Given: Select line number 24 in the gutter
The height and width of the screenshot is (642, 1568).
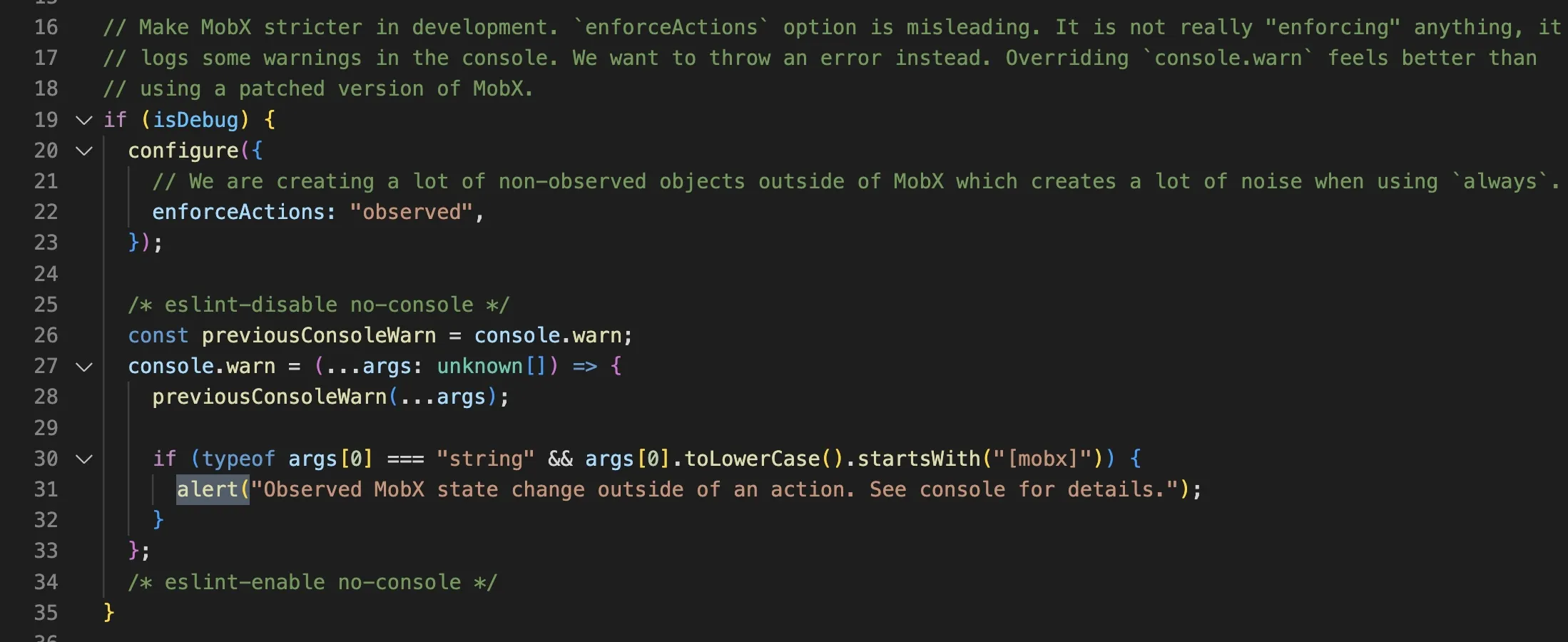Looking at the screenshot, I should click(x=46, y=274).
